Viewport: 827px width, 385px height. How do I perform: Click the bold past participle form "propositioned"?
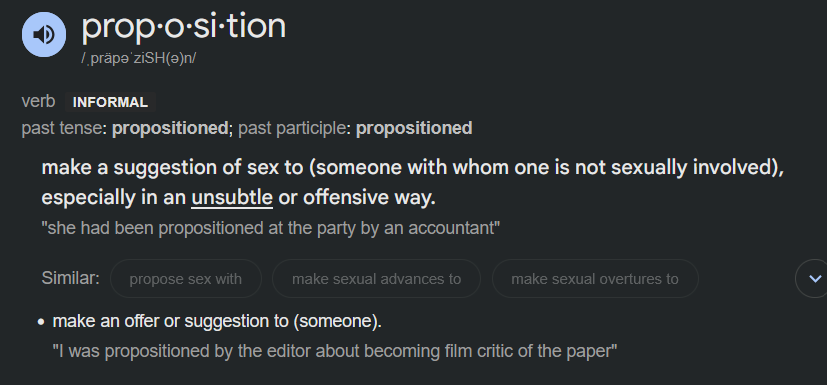414,128
